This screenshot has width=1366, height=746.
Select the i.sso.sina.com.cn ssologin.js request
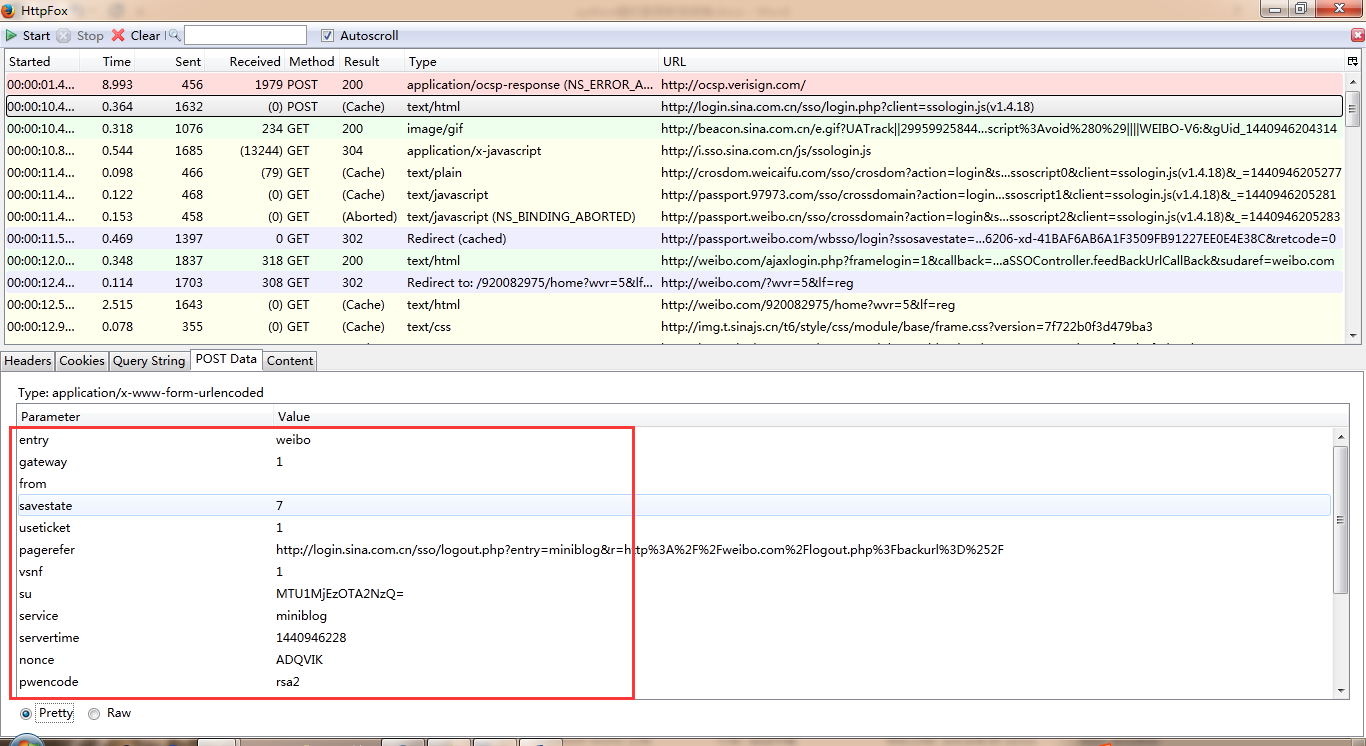(674, 150)
